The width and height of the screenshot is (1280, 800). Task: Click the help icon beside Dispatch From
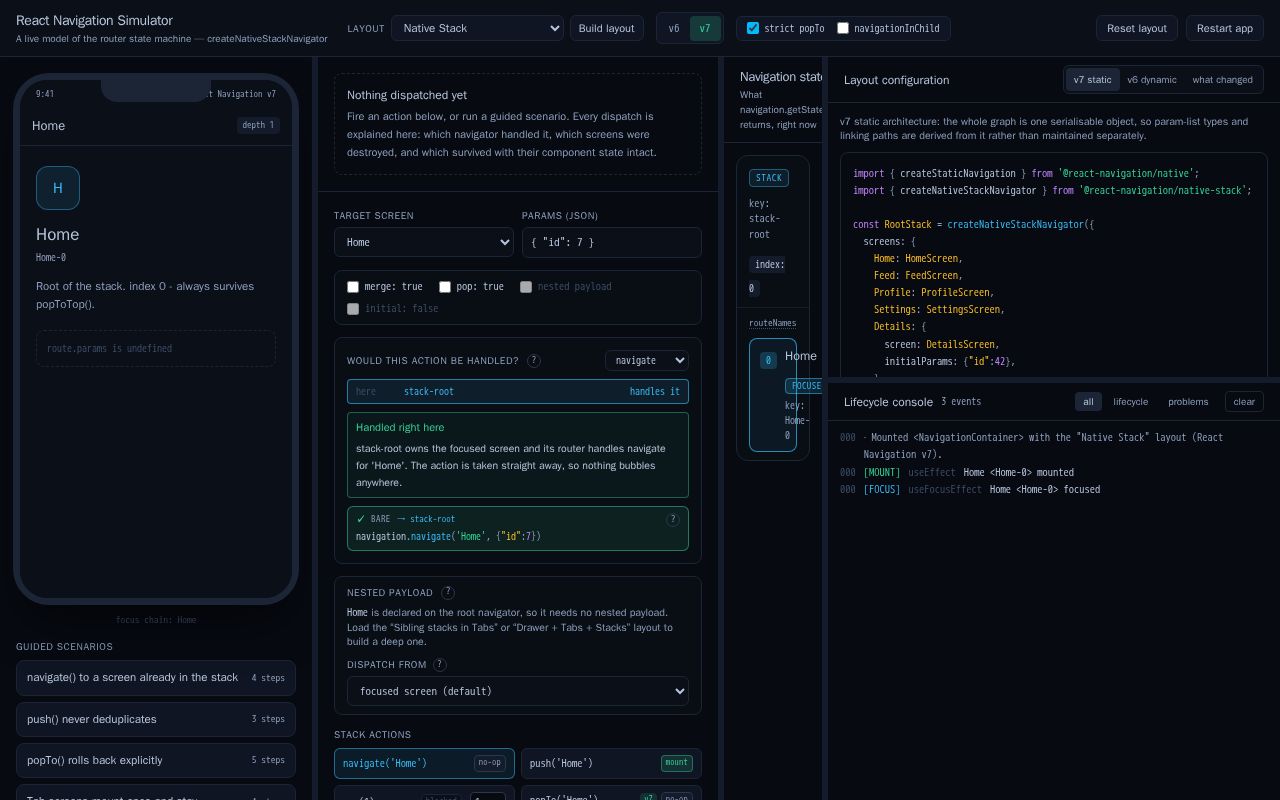point(439,664)
